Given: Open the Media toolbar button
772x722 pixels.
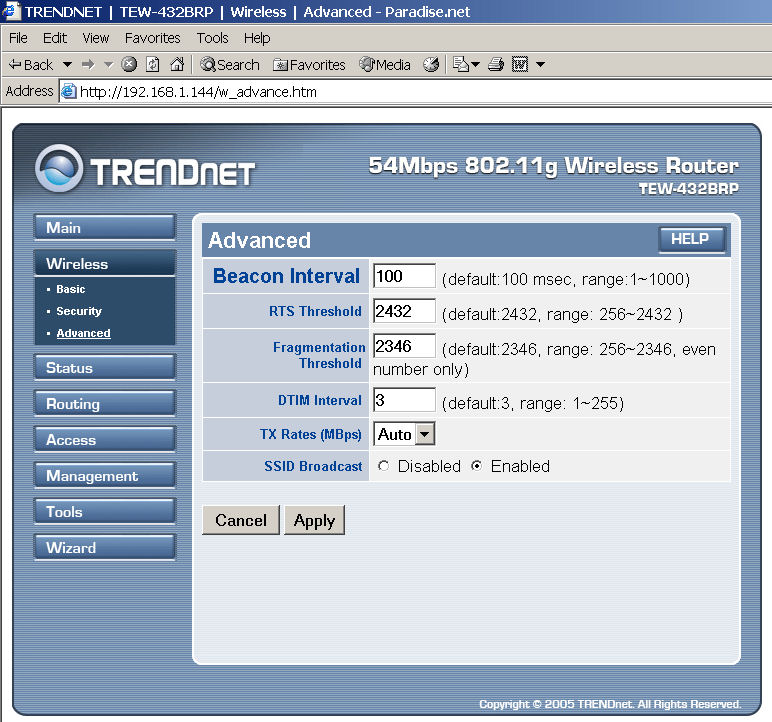Looking at the screenshot, I should (385, 65).
